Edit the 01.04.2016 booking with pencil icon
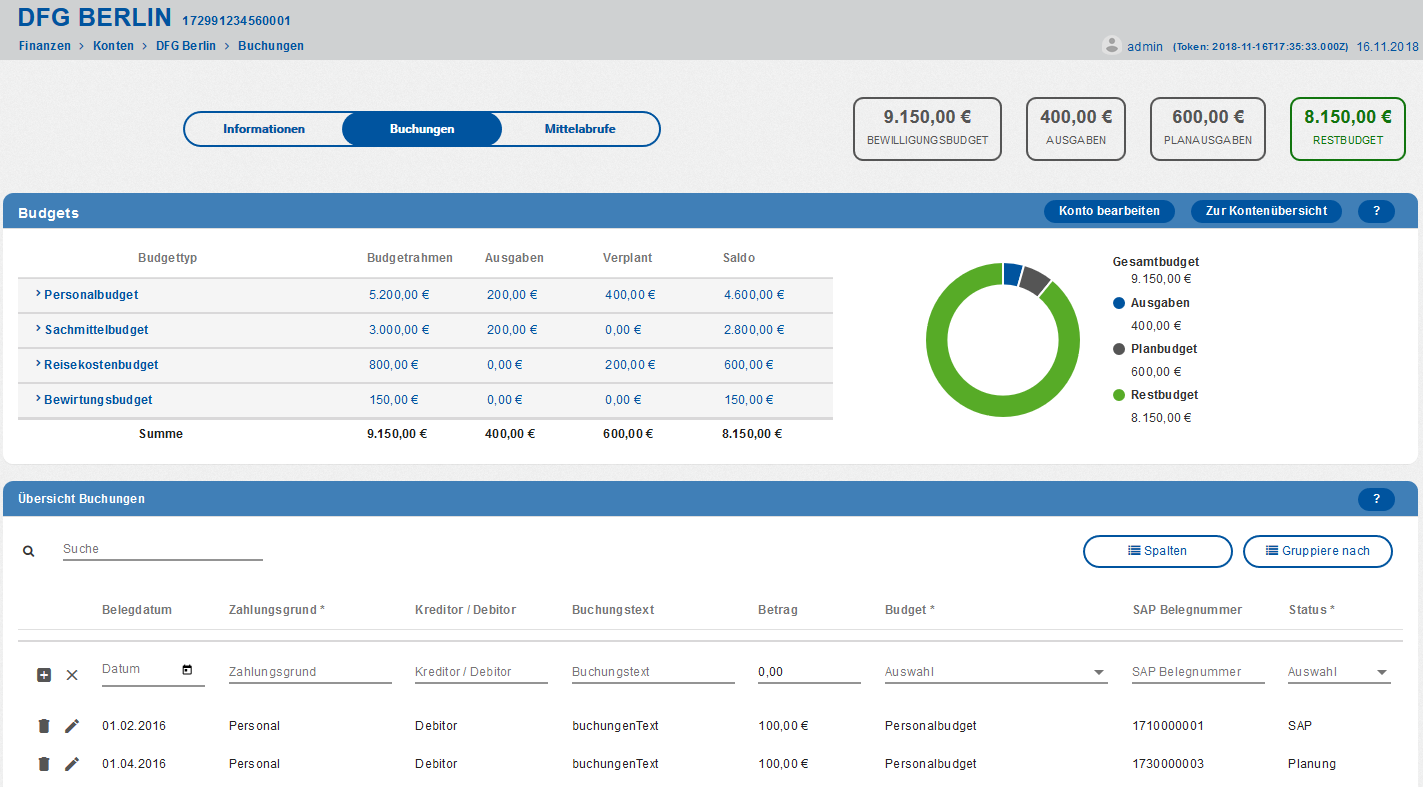The width and height of the screenshot is (1423, 787). pos(72,764)
